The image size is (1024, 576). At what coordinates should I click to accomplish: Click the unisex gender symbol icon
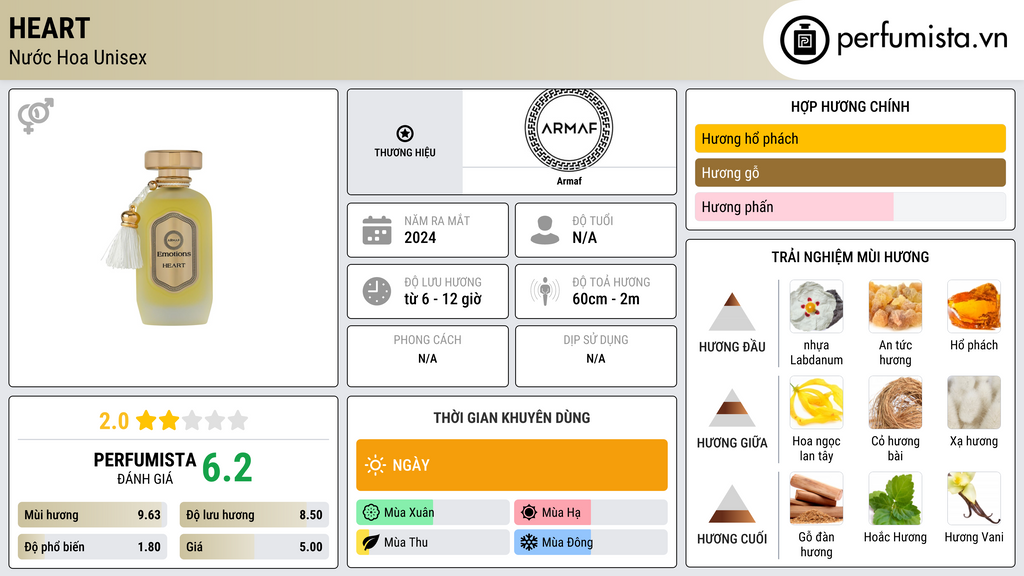pos(36,115)
